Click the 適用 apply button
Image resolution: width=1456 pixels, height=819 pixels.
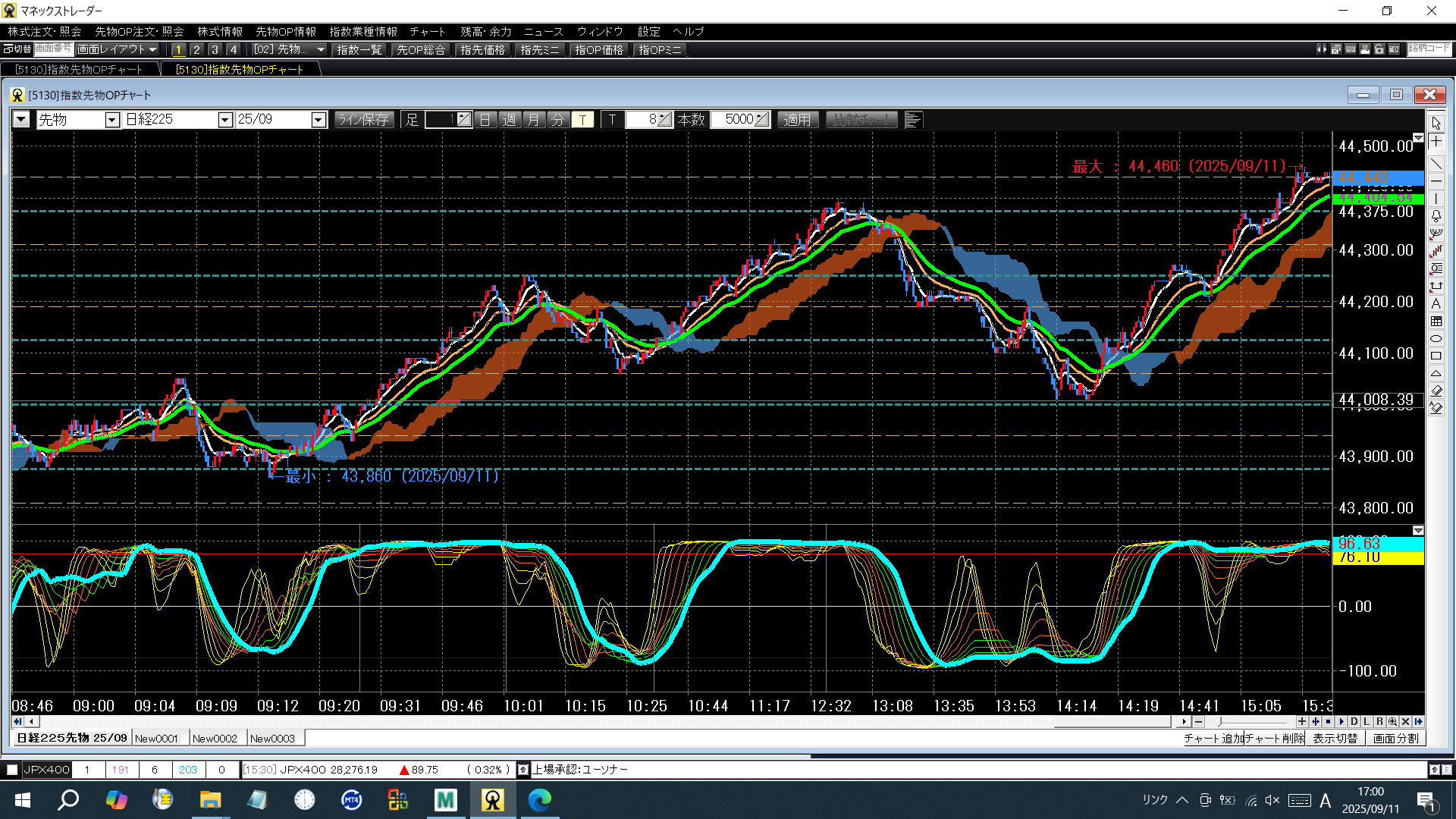(x=797, y=120)
